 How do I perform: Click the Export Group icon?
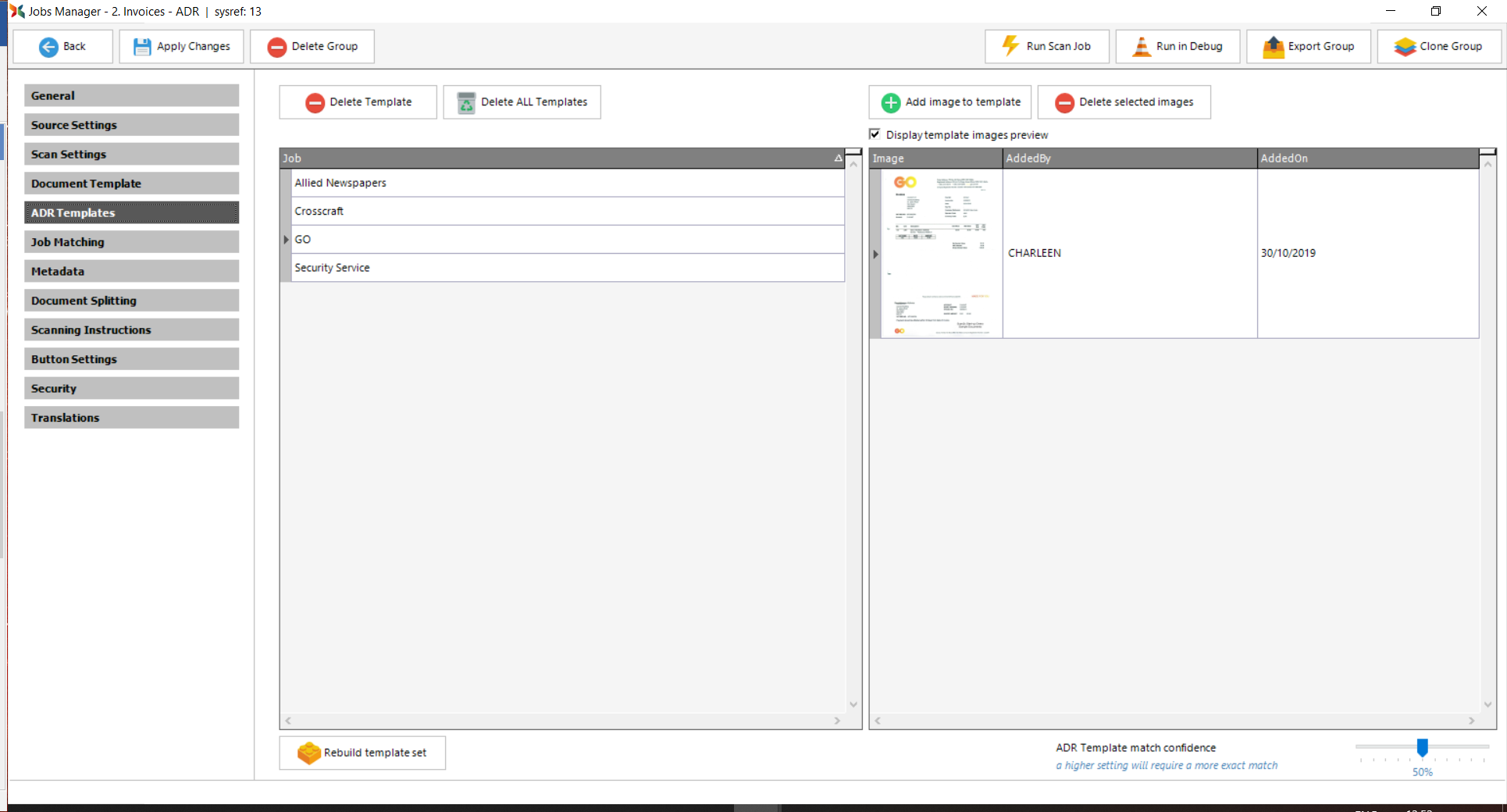[1273, 47]
